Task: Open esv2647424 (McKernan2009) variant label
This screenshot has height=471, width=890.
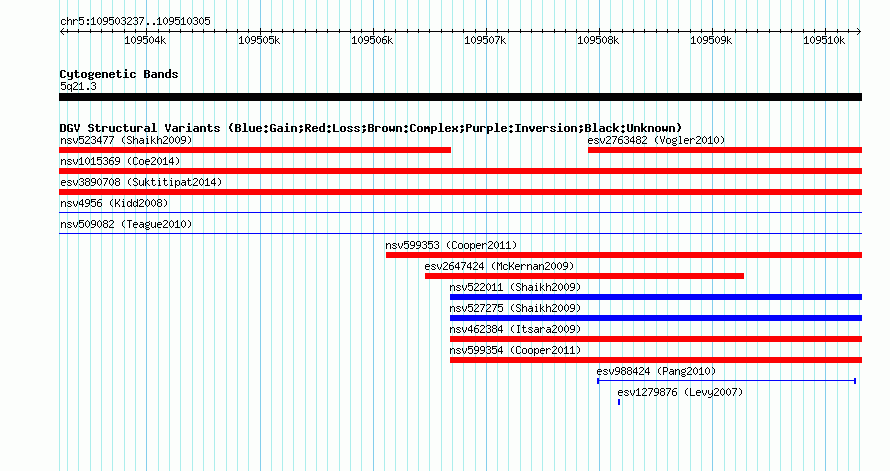Action: click(x=499, y=266)
